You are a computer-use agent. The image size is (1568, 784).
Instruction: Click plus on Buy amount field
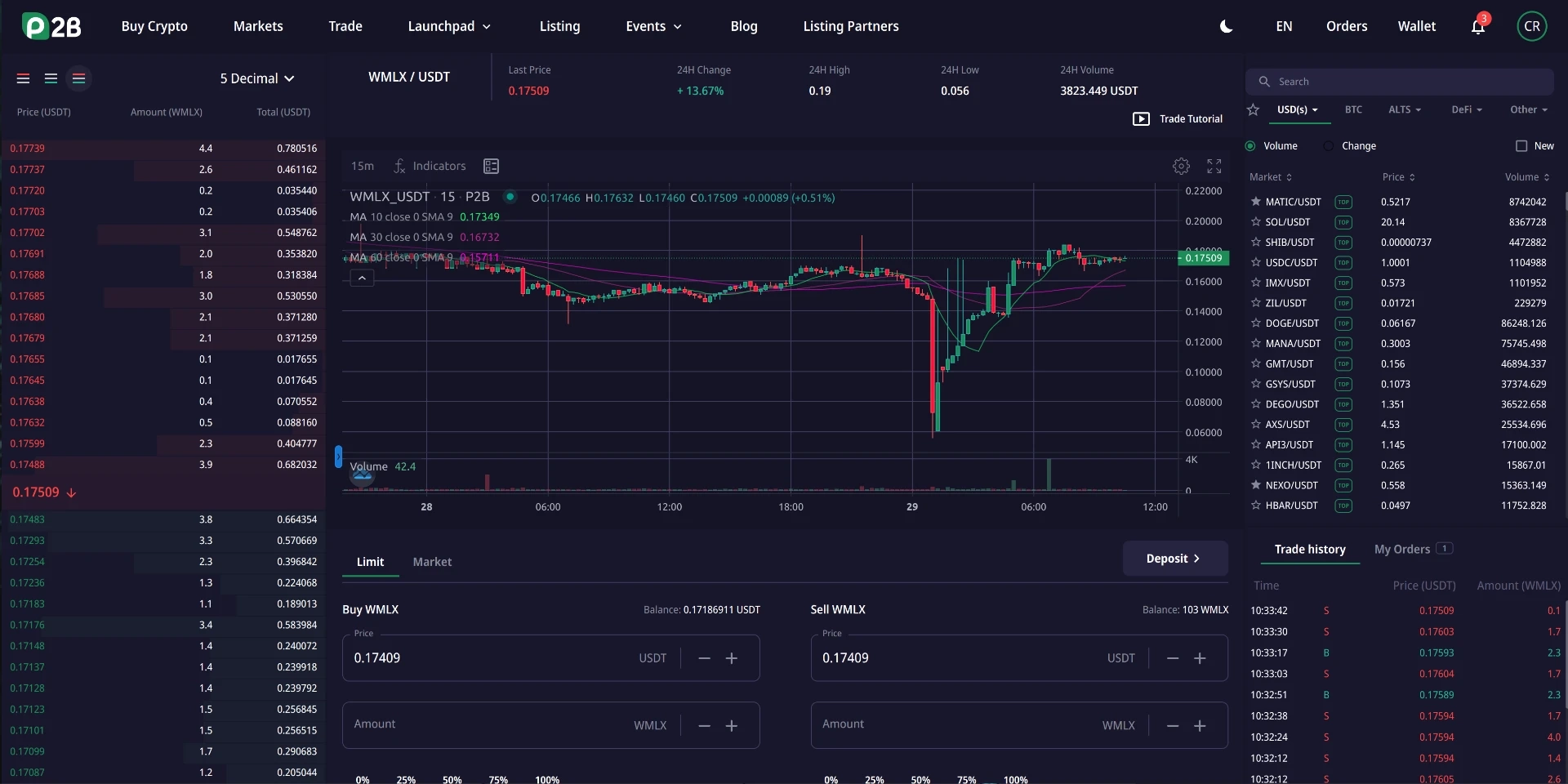click(732, 726)
